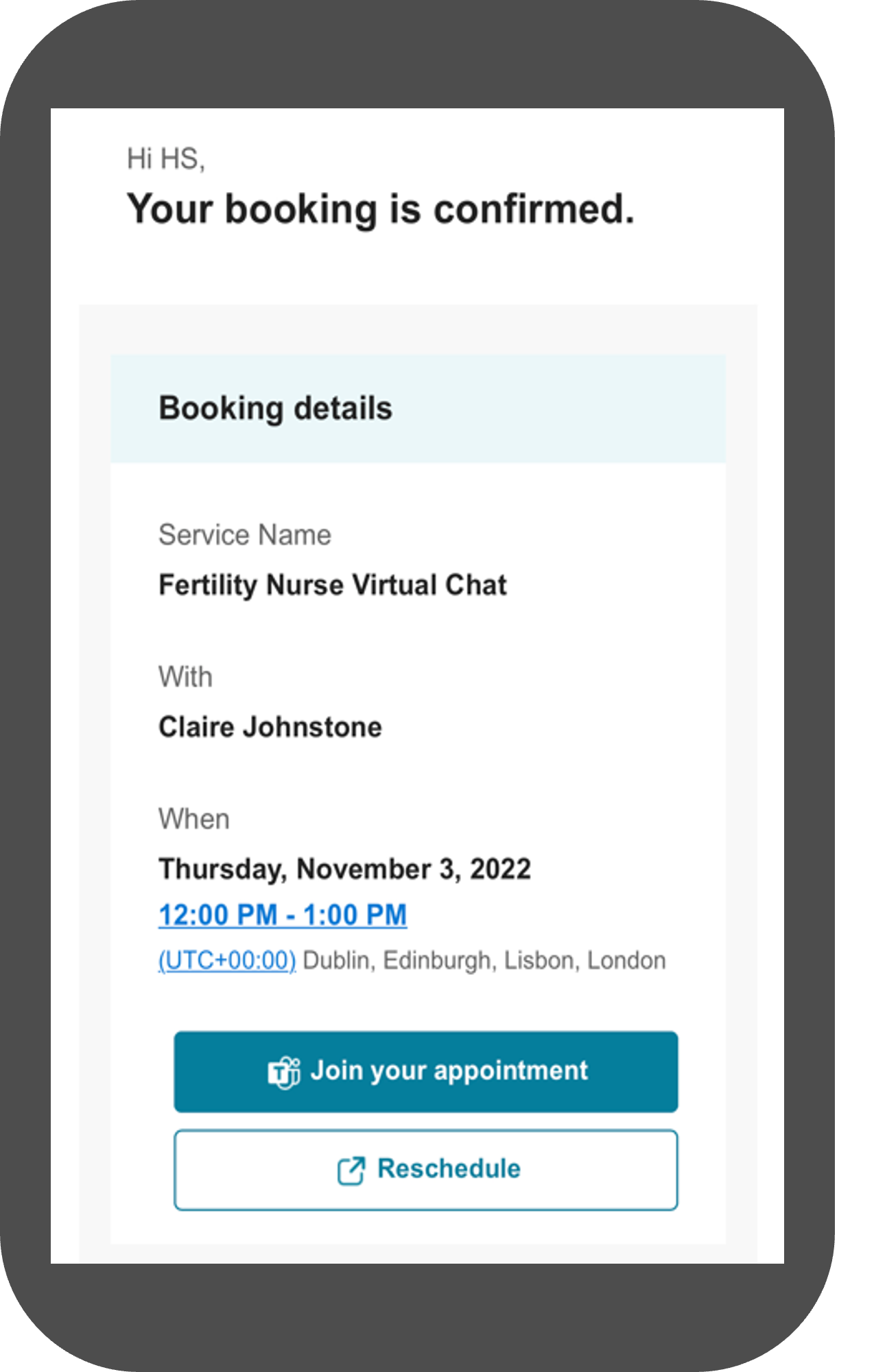Screen dimensions: 874x1372
Task: Click the Your booking is confirmed heading
Action: [x=381, y=209]
